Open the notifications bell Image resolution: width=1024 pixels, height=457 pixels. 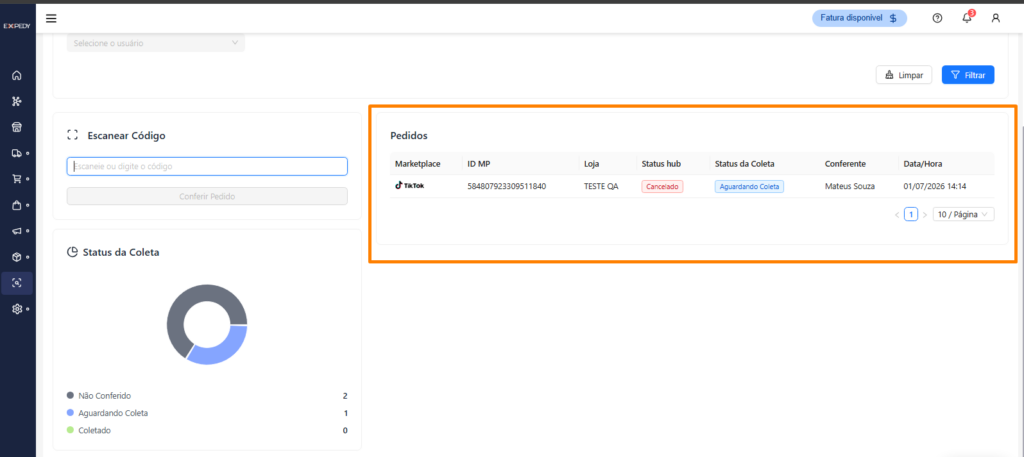click(967, 18)
